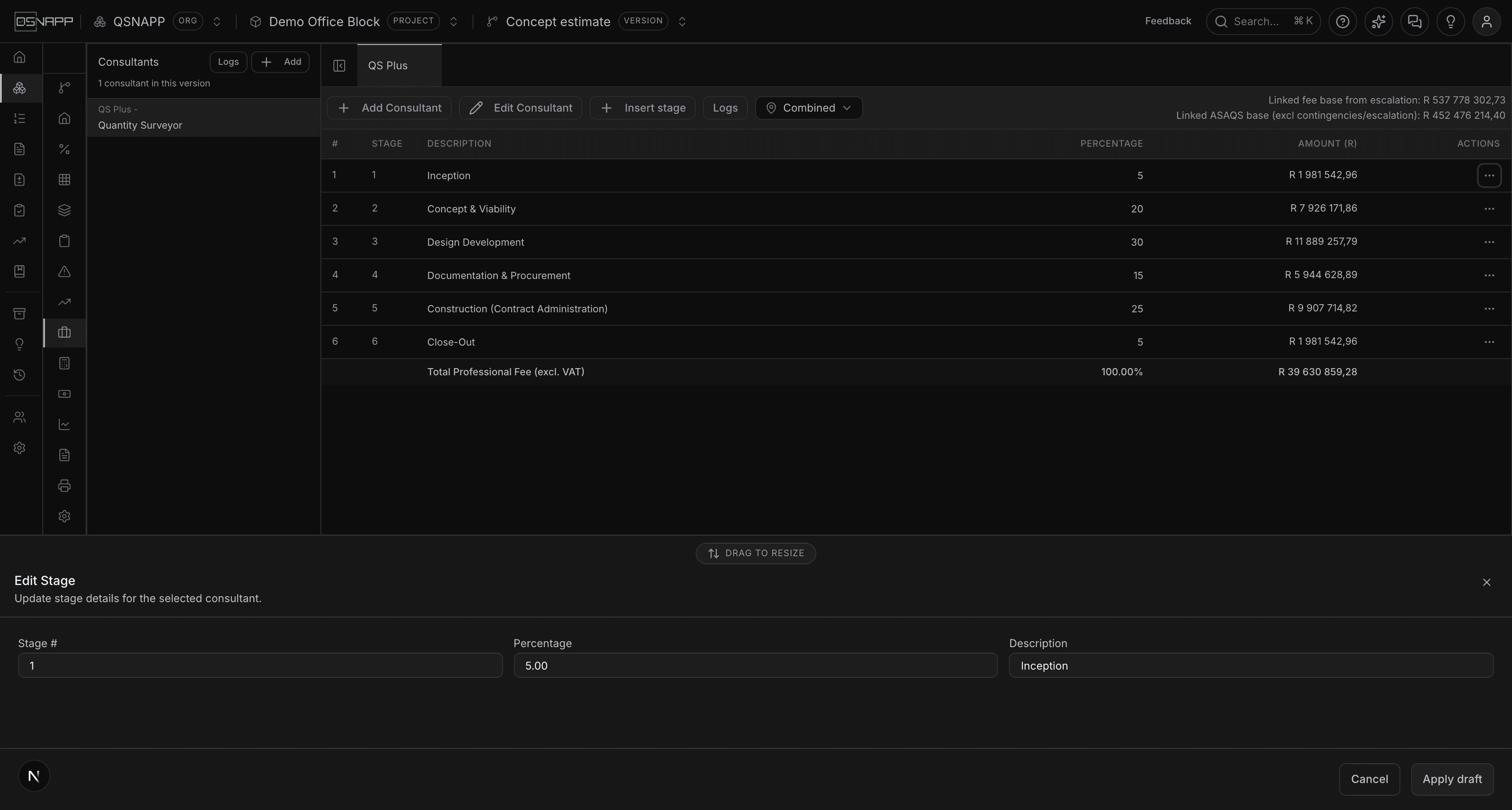Open the help question-mark icon
The width and height of the screenshot is (1512, 810).
[x=1342, y=22]
